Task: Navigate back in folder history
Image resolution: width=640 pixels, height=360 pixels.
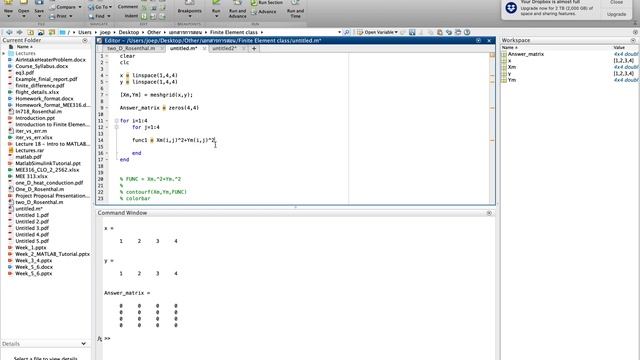Action: (x=9, y=32)
